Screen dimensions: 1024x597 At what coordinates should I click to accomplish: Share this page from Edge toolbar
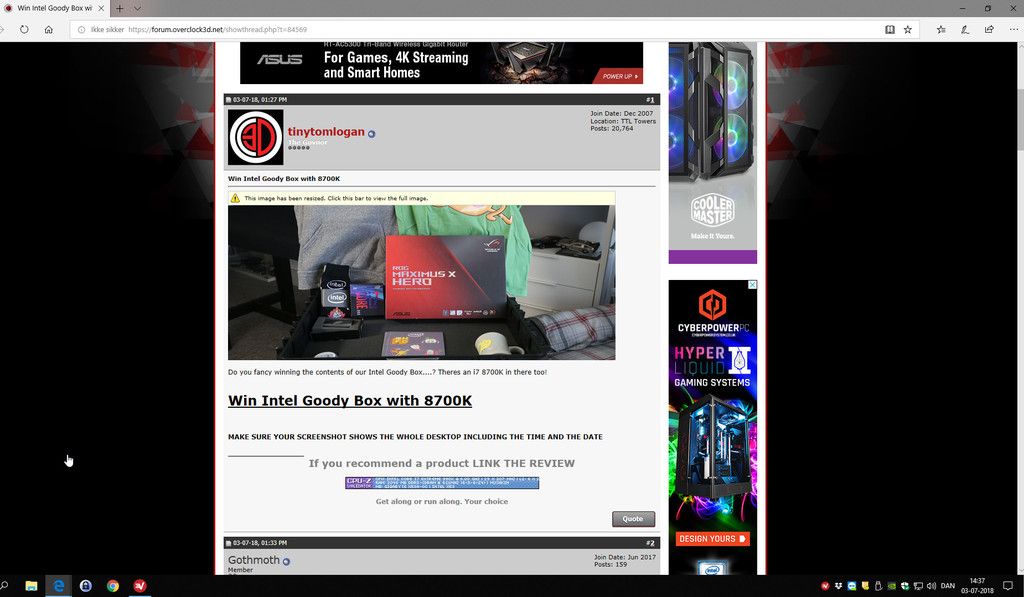click(x=989, y=29)
